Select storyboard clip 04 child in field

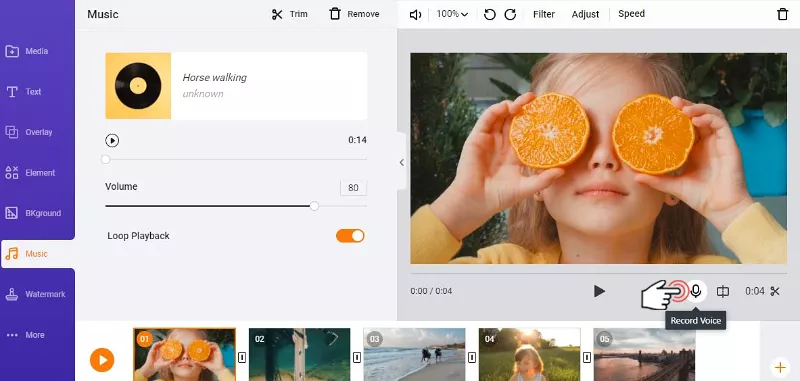click(530, 354)
